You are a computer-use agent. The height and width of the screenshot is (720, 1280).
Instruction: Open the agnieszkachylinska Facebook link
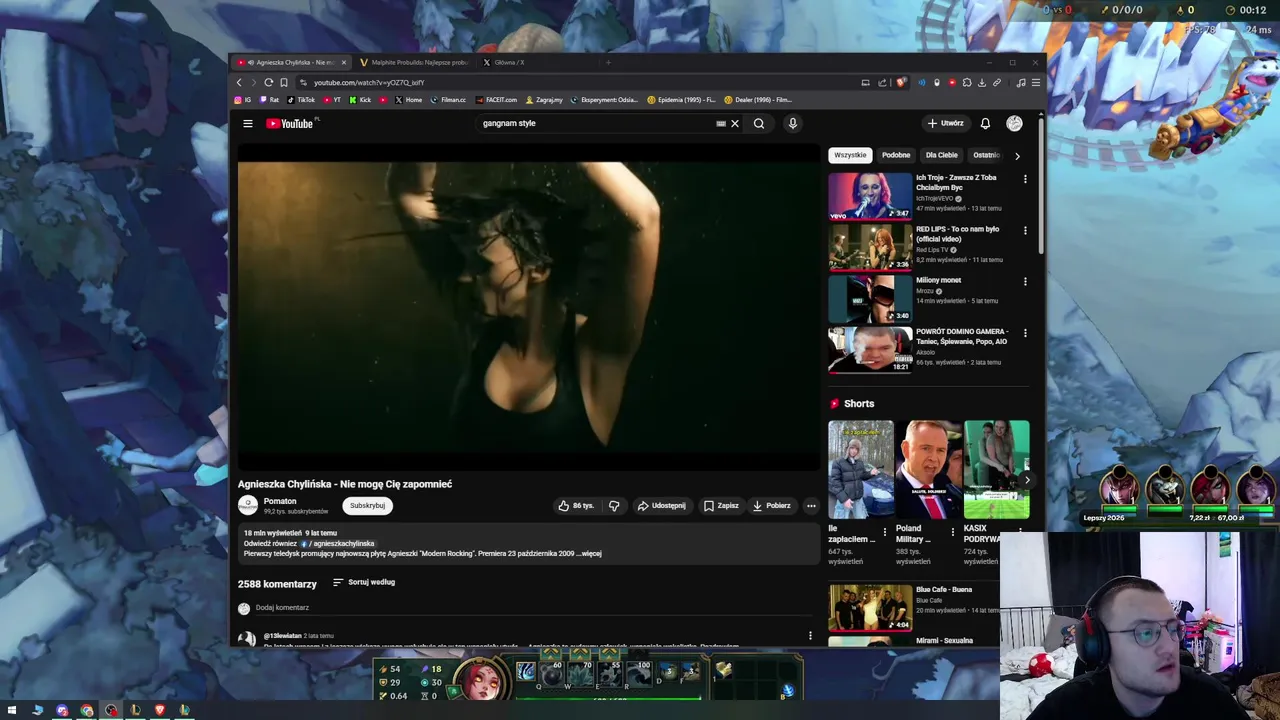pos(338,543)
